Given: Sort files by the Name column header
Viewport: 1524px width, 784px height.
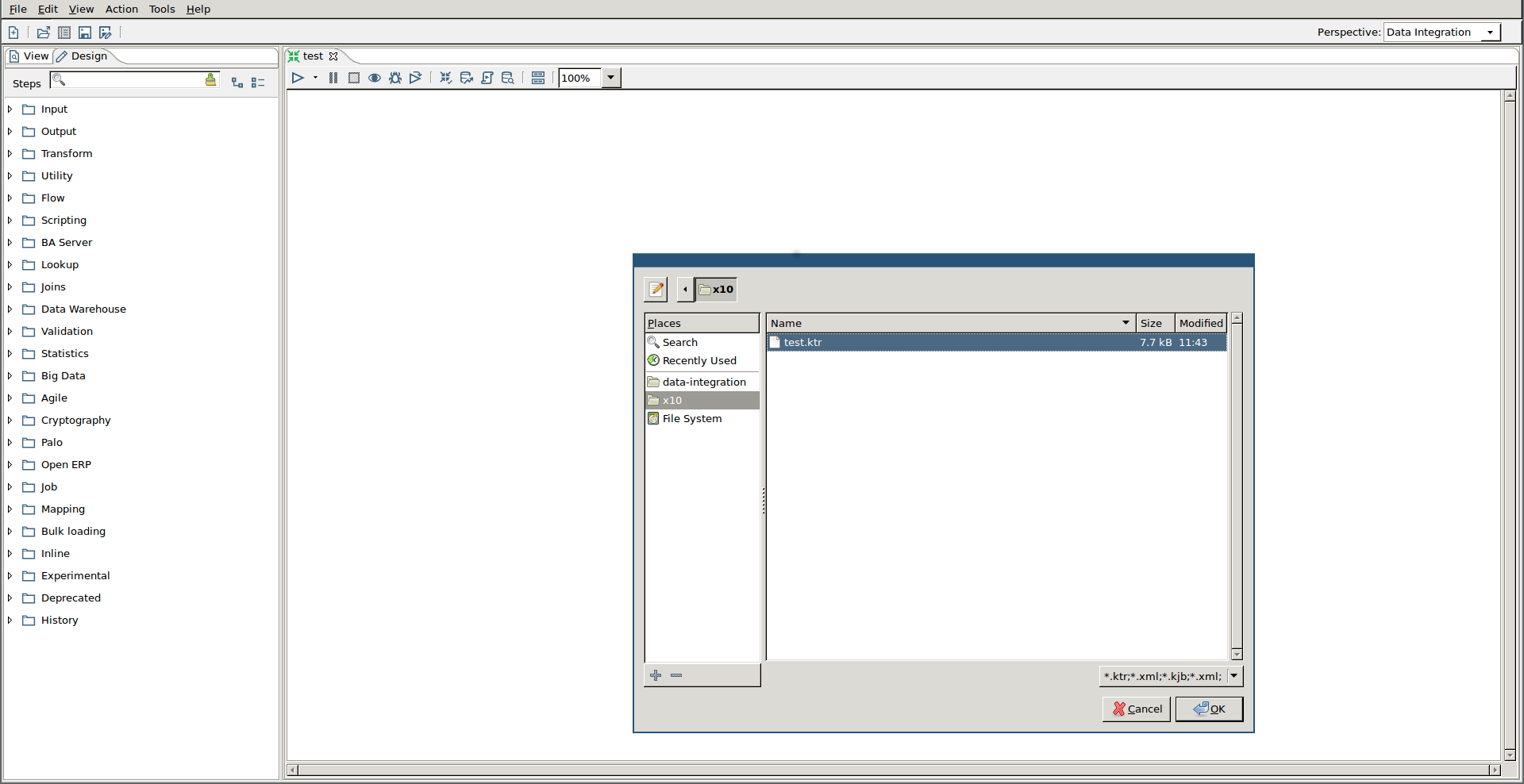Looking at the screenshot, I should 951,323.
